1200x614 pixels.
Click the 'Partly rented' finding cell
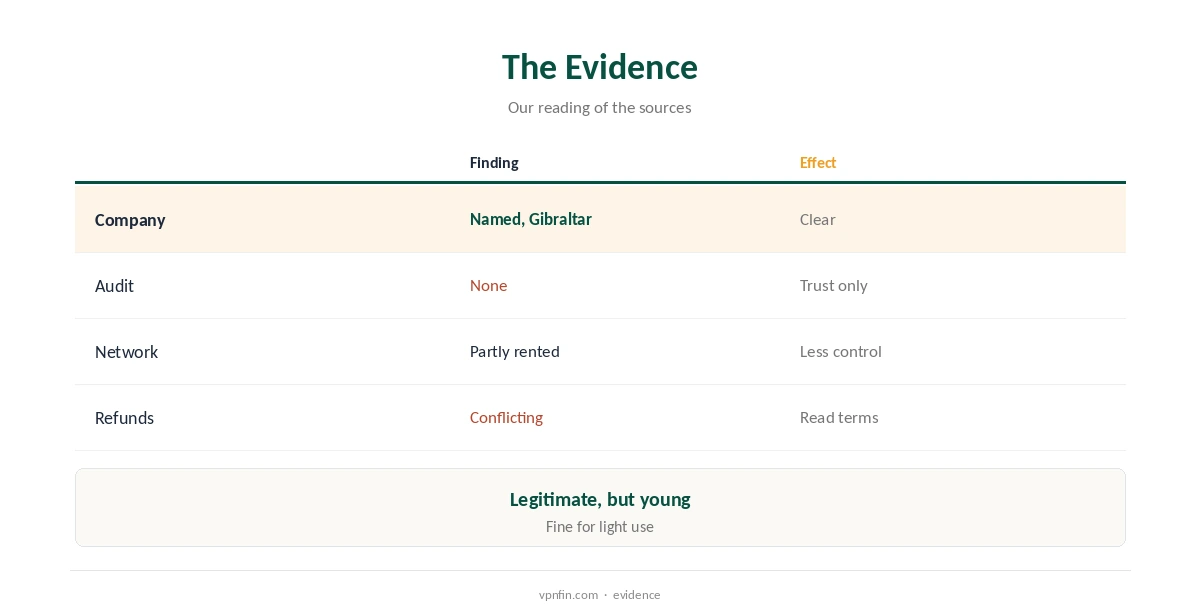(x=515, y=351)
